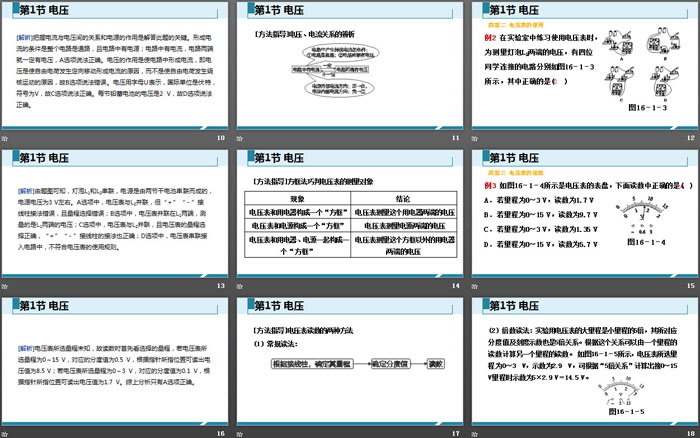
Task: Click the animation star icon under slide 13
Action: [x=5, y=286]
